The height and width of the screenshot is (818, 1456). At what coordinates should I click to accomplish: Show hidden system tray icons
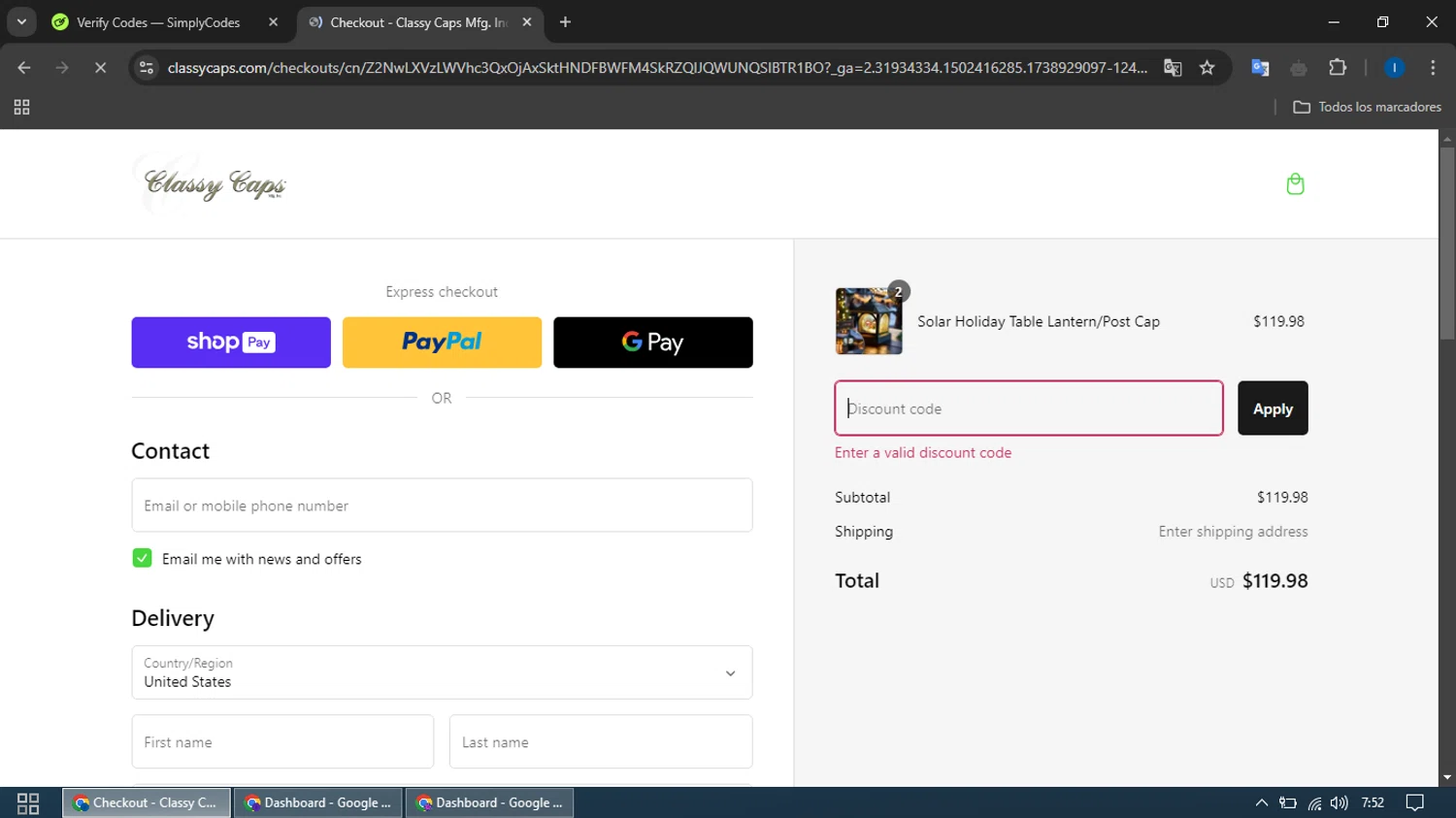[1261, 803]
